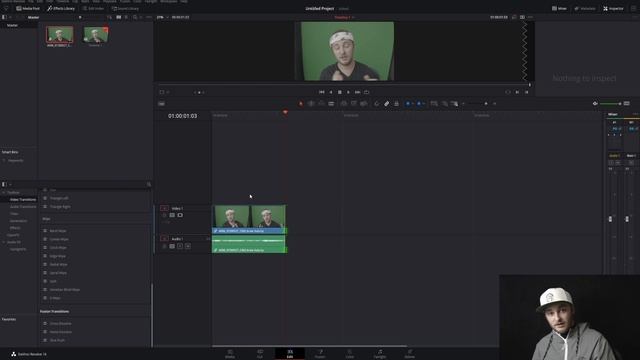Click the Effects Library search icon
Screen dimensions: 640x360
click(x=149, y=184)
